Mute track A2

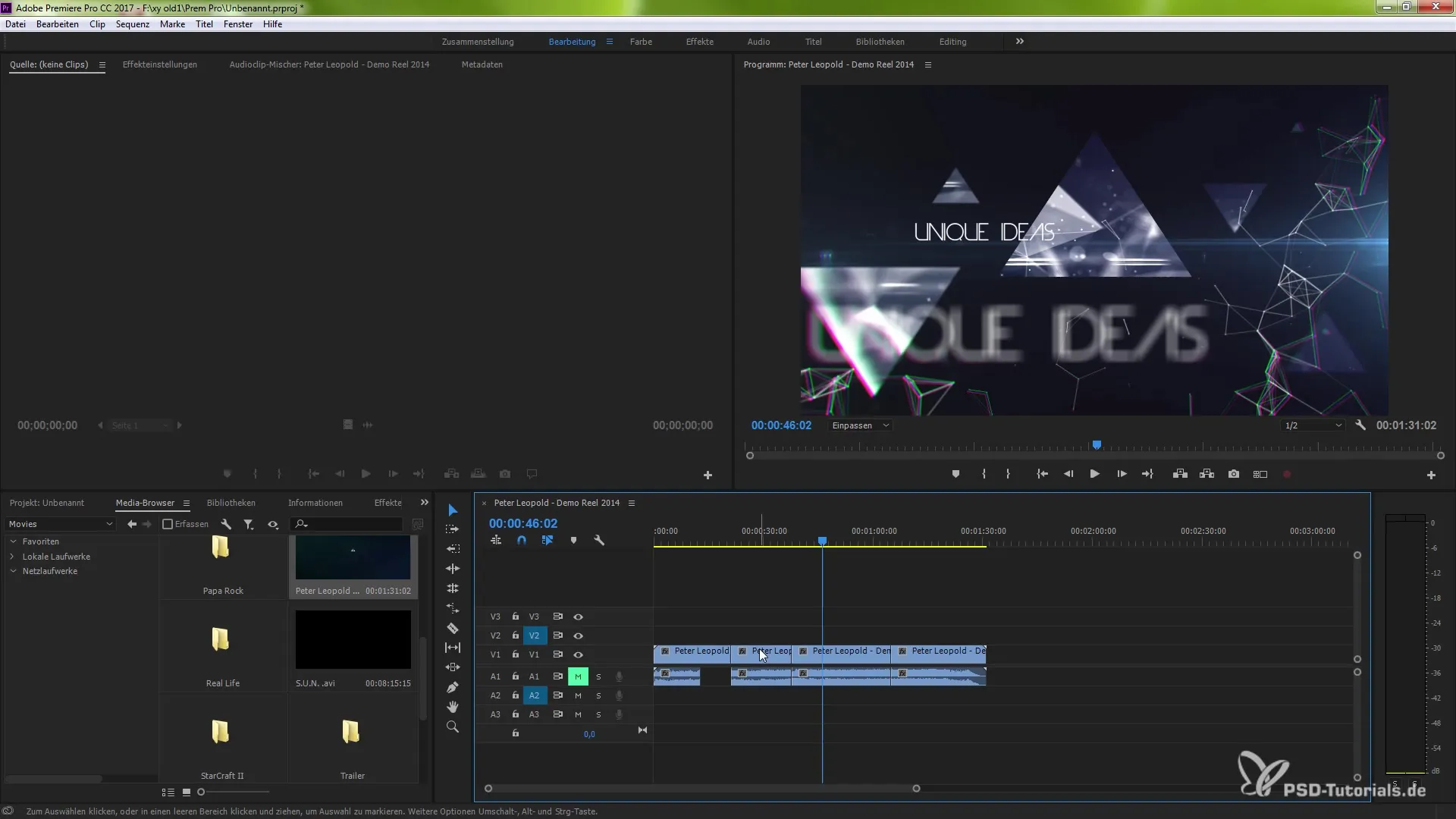pos(578,695)
